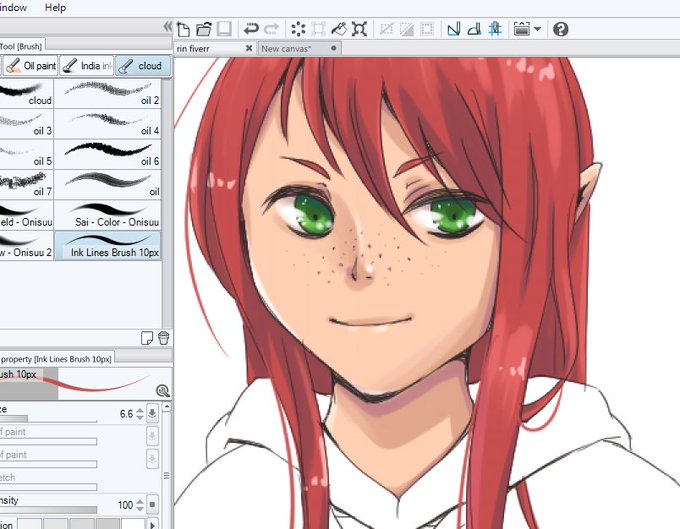Select the India ink sub tool group

click(x=87, y=66)
